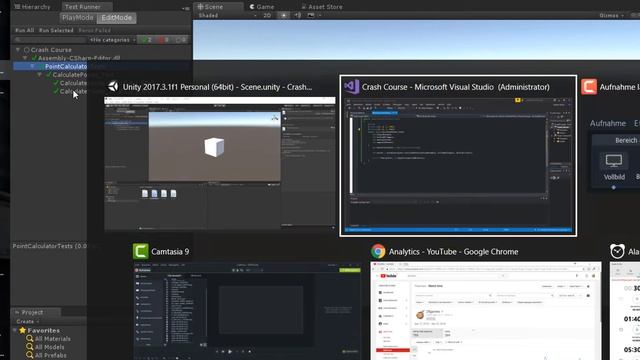Toggle the failed tests filter with red icon
This screenshot has width=640, height=360.
[x=164, y=40]
